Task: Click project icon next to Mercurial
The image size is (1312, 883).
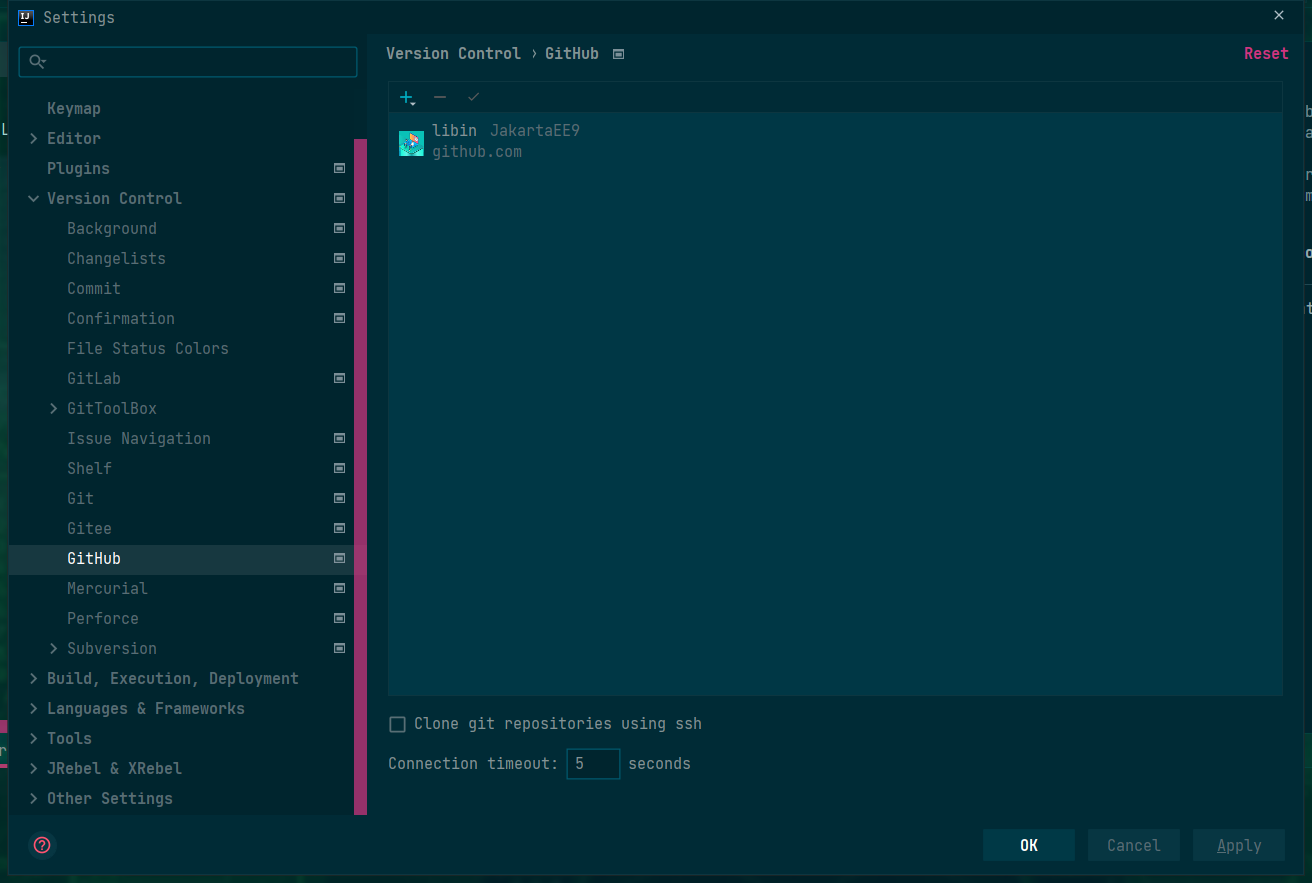Action: 339,588
